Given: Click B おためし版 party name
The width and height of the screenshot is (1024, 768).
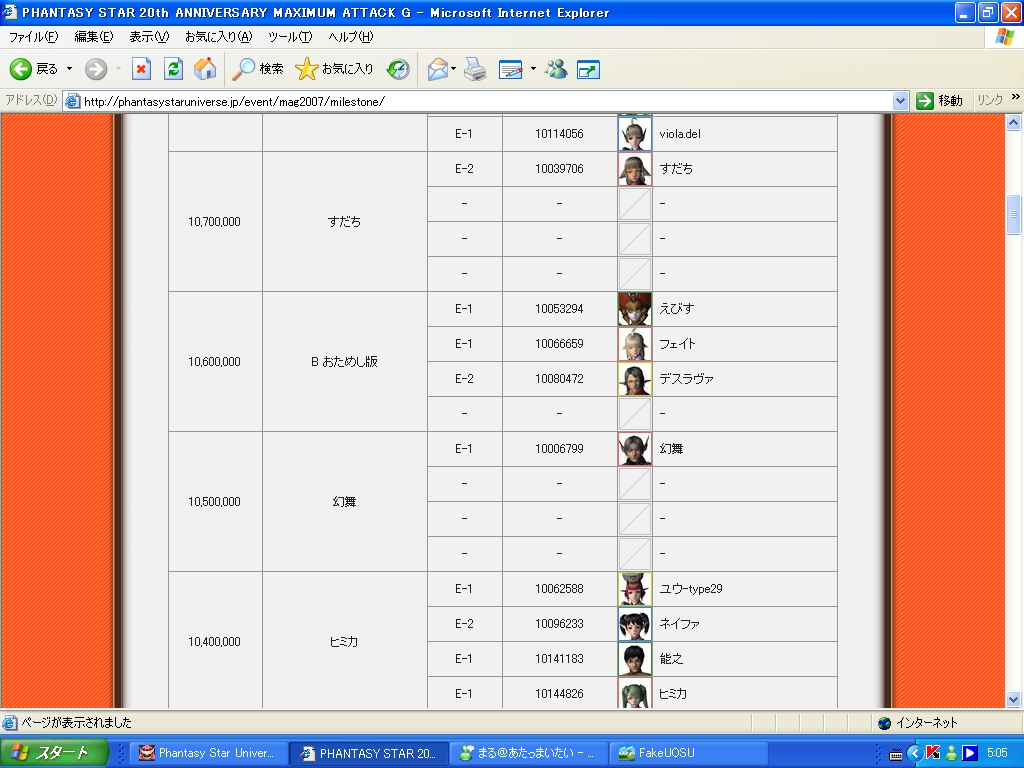Looking at the screenshot, I should tap(344, 362).
